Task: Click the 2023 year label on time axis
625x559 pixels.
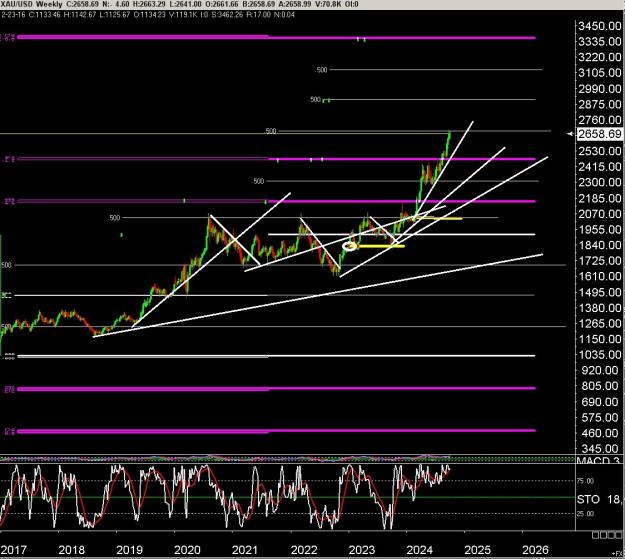Action: pos(362,550)
